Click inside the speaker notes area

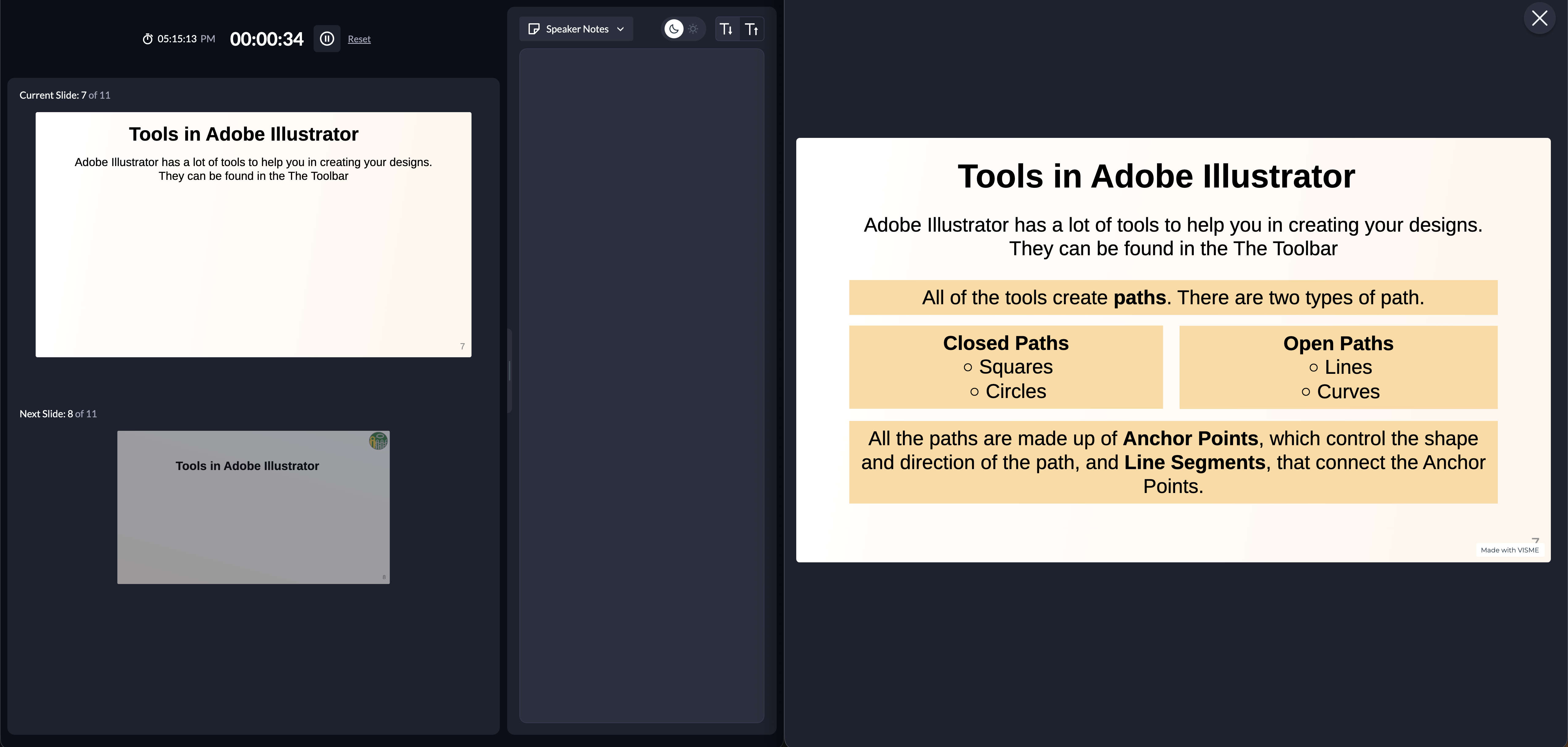click(x=642, y=385)
